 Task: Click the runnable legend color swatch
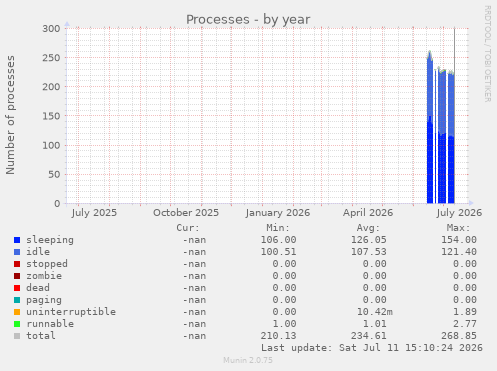point(17,324)
